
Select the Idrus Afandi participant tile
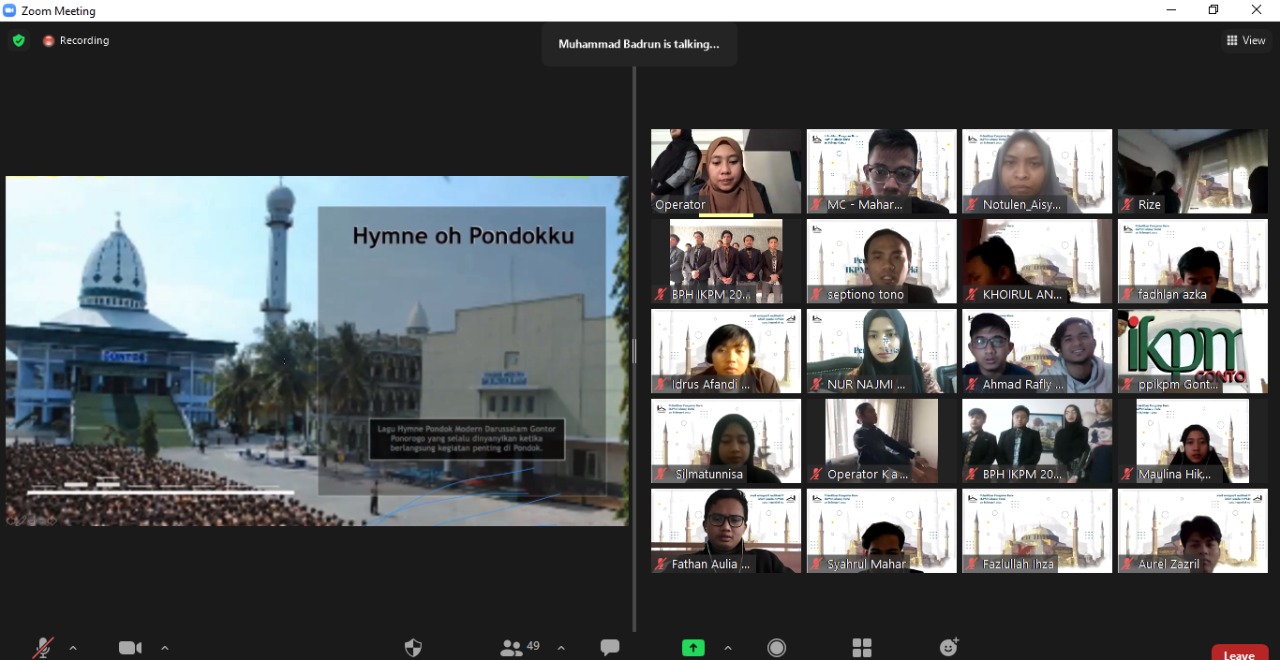[x=726, y=351]
